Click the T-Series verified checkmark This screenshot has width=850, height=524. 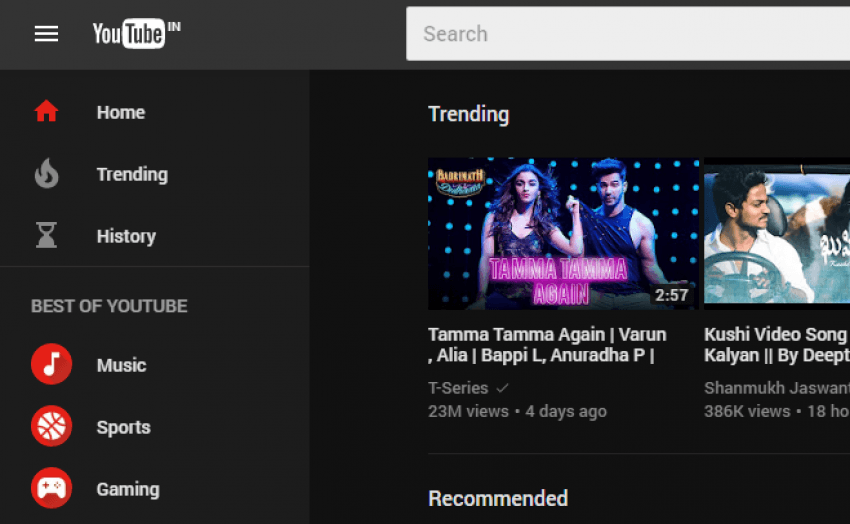[503, 388]
